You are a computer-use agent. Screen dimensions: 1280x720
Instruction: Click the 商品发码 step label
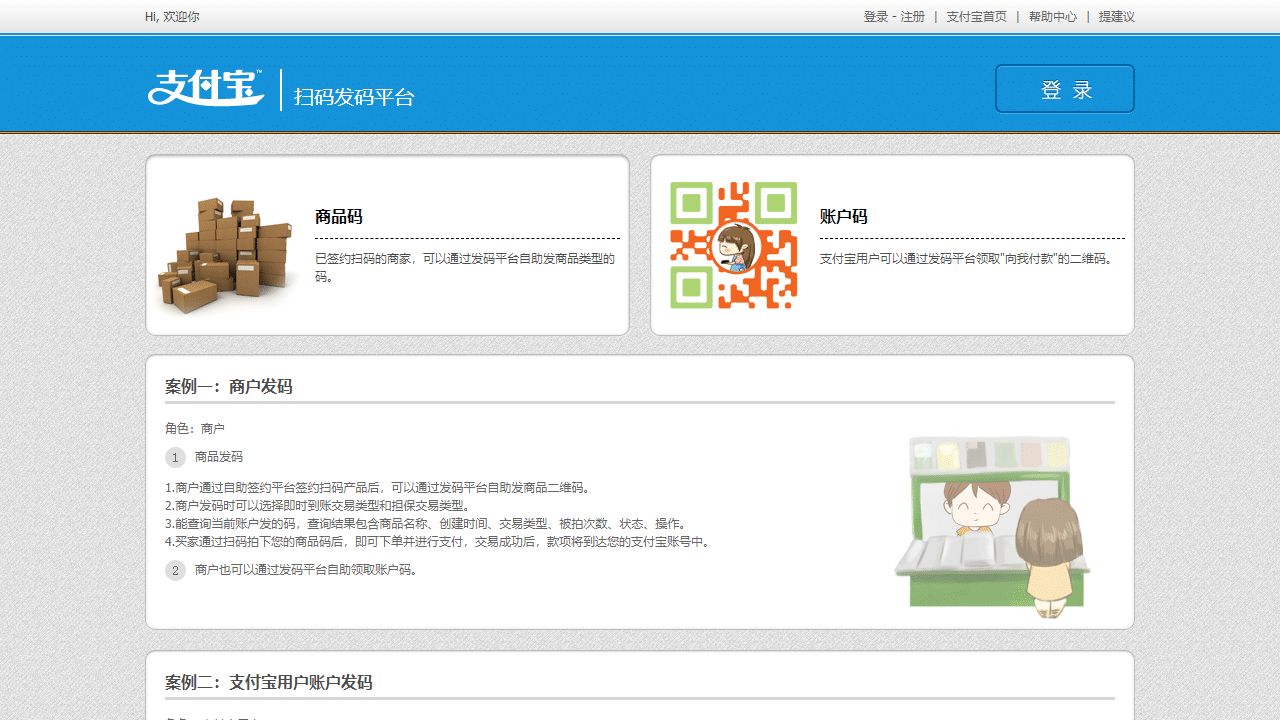(x=219, y=457)
